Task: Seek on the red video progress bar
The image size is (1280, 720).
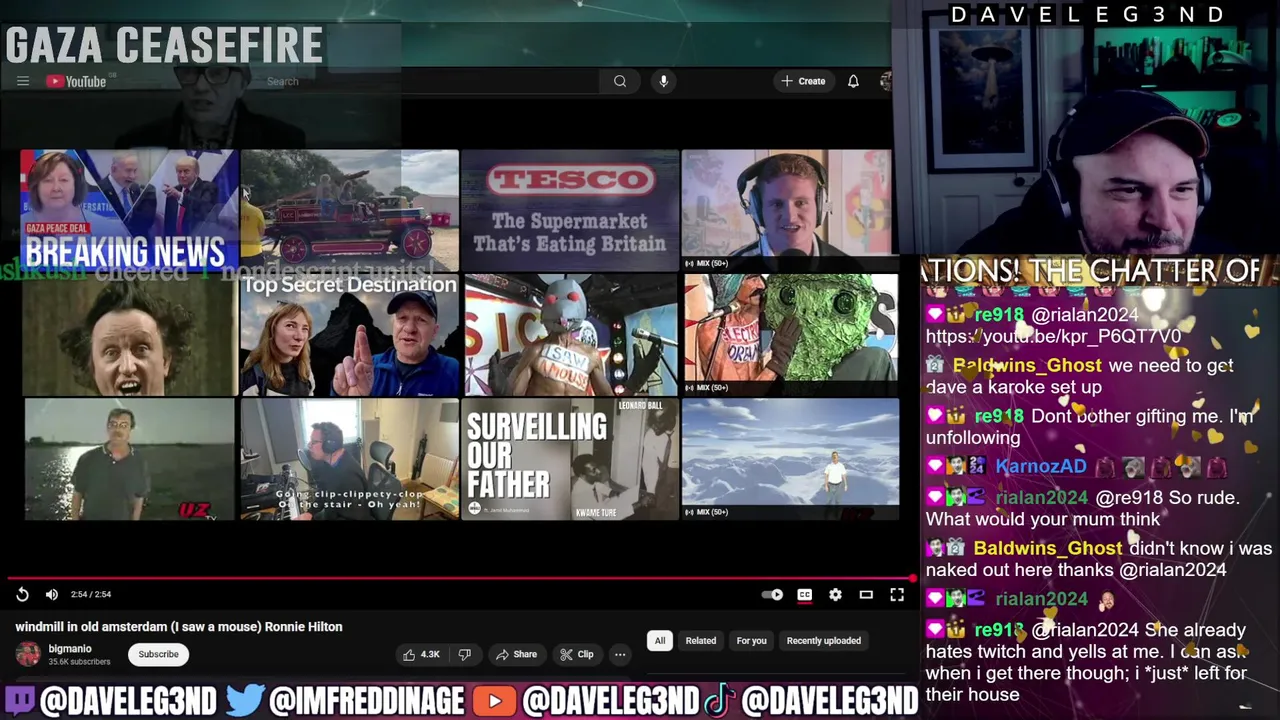Action: pyautogui.click(x=460, y=577)
